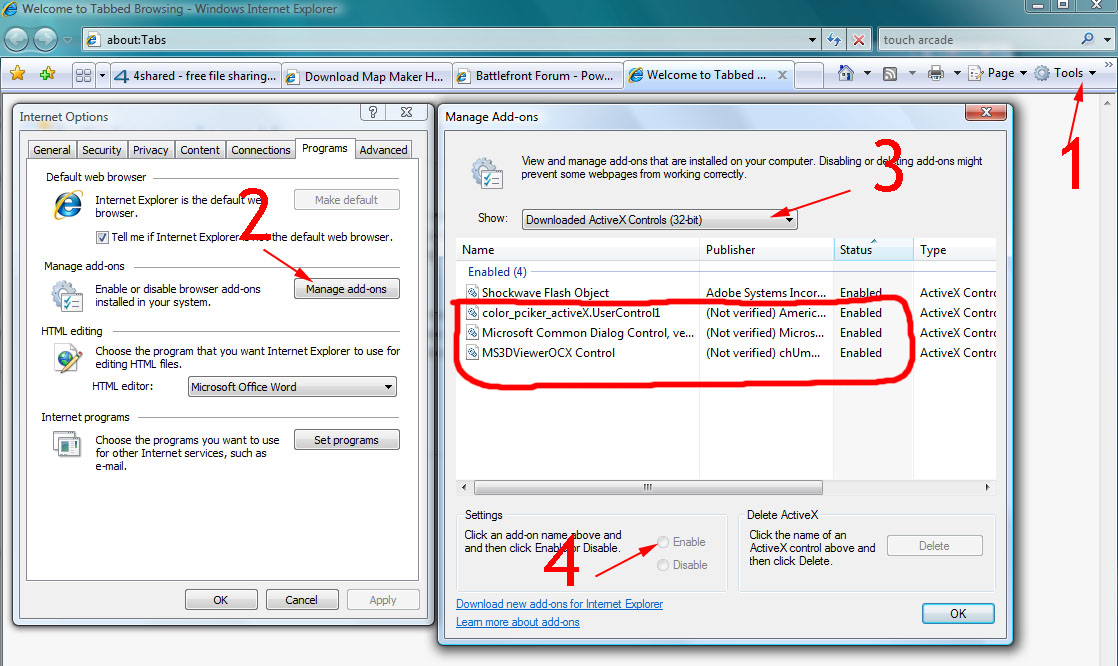Click the RSS Feeds icon
This screenshot has width=1118, height=666.
pos(890,73)
